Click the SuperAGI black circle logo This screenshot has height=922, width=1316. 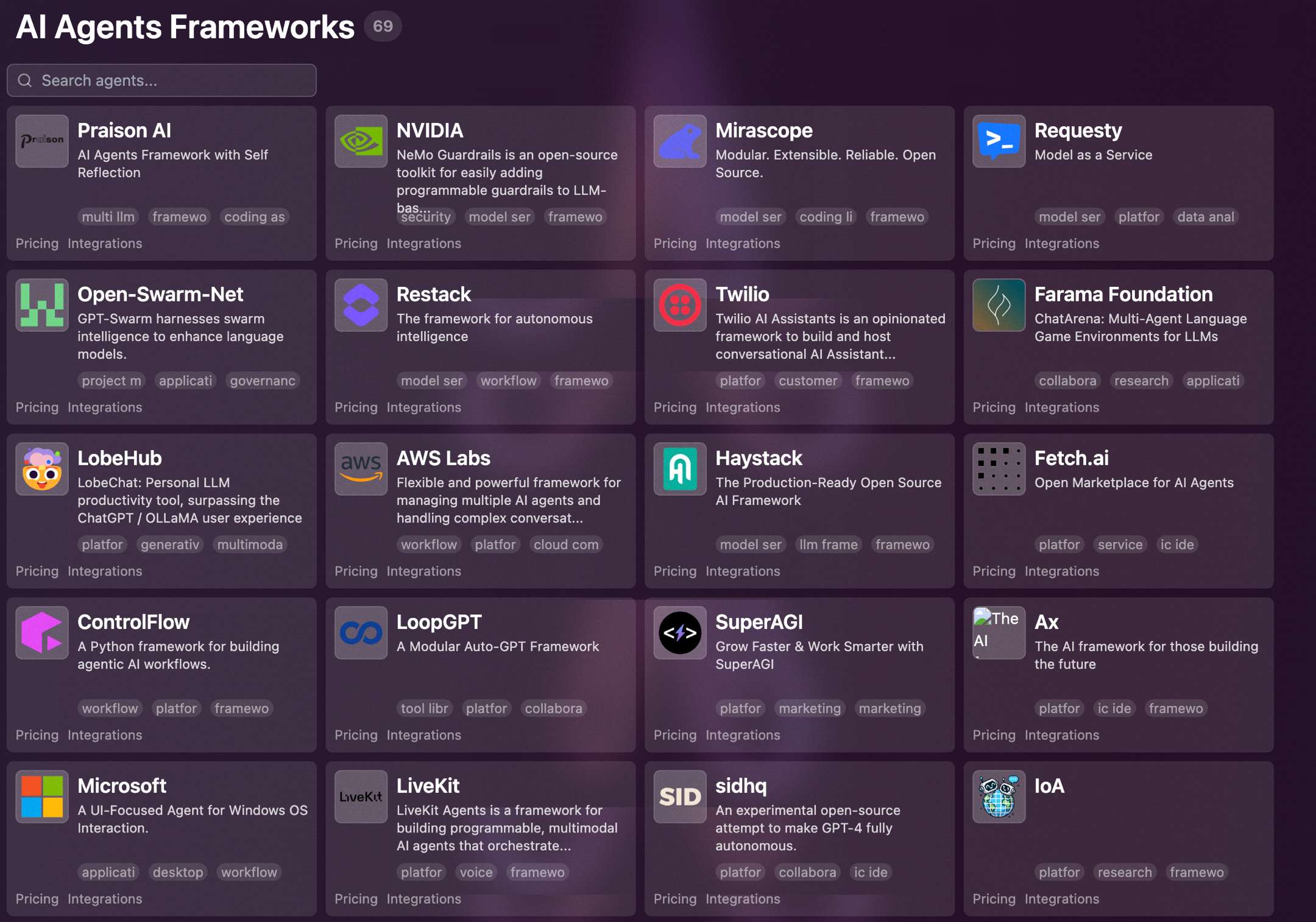[x=680, y=633]
